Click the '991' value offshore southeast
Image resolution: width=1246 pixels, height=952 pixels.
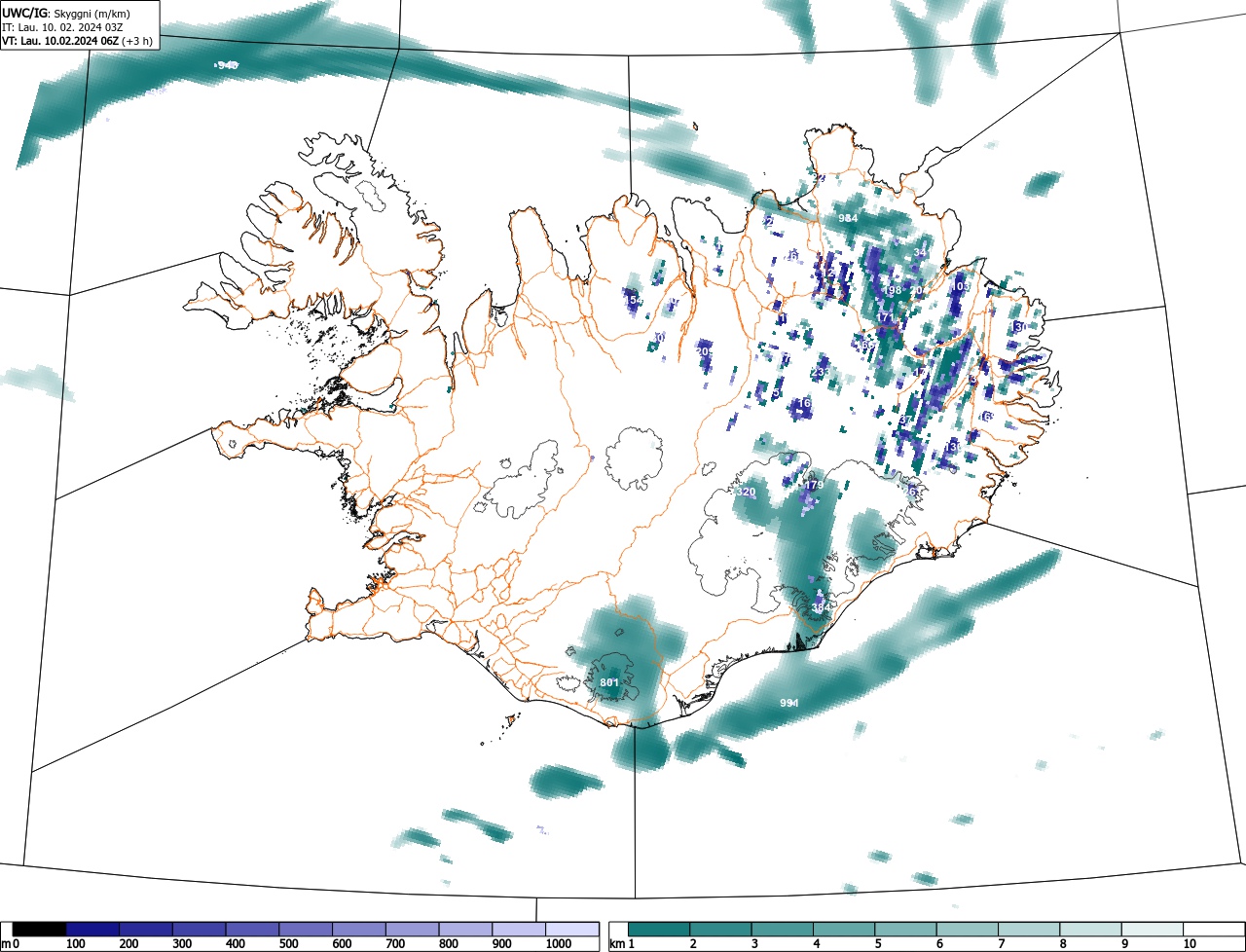(x=789, y=703)
